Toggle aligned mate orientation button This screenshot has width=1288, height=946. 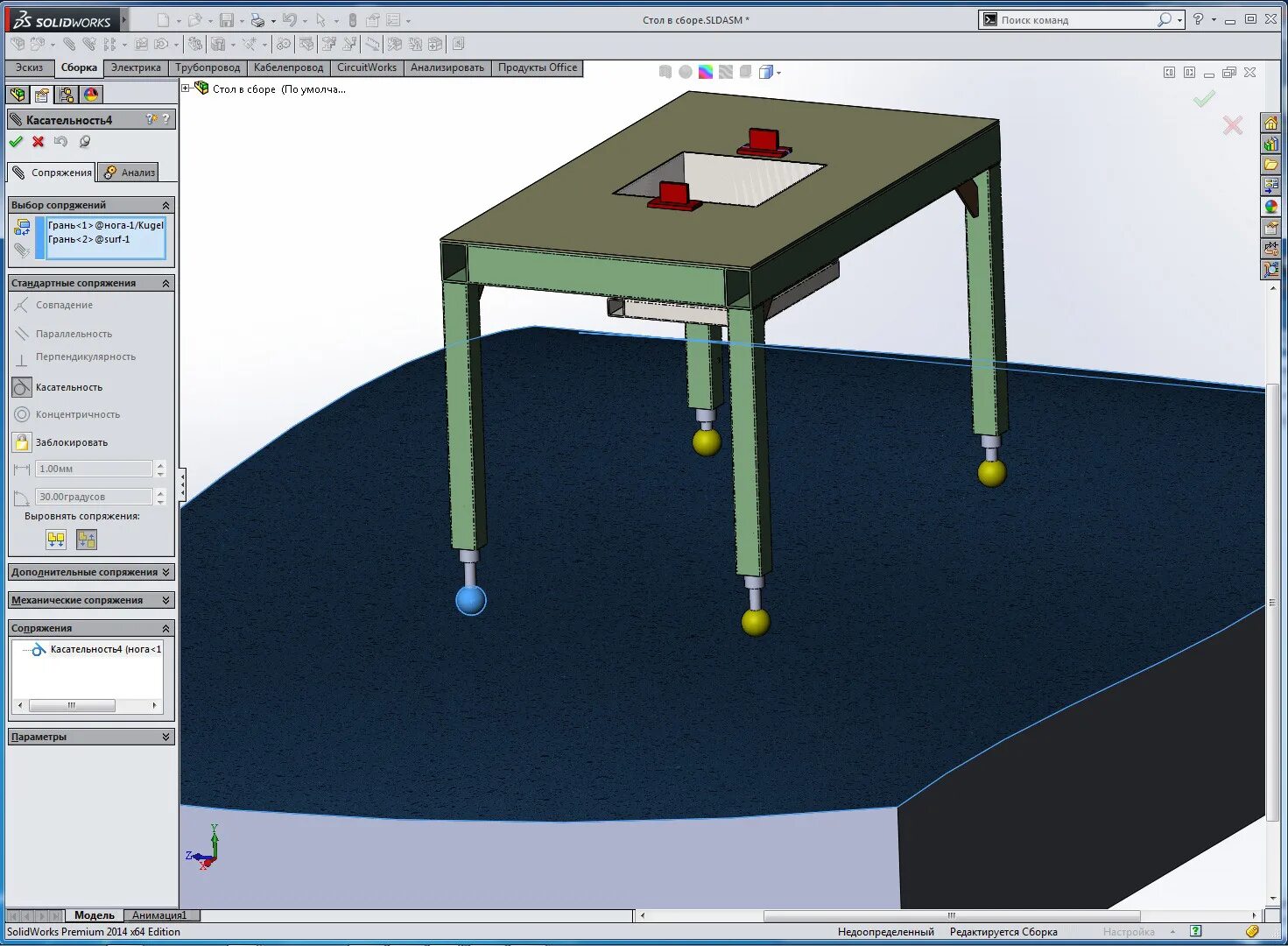click(x=55, y=539)
